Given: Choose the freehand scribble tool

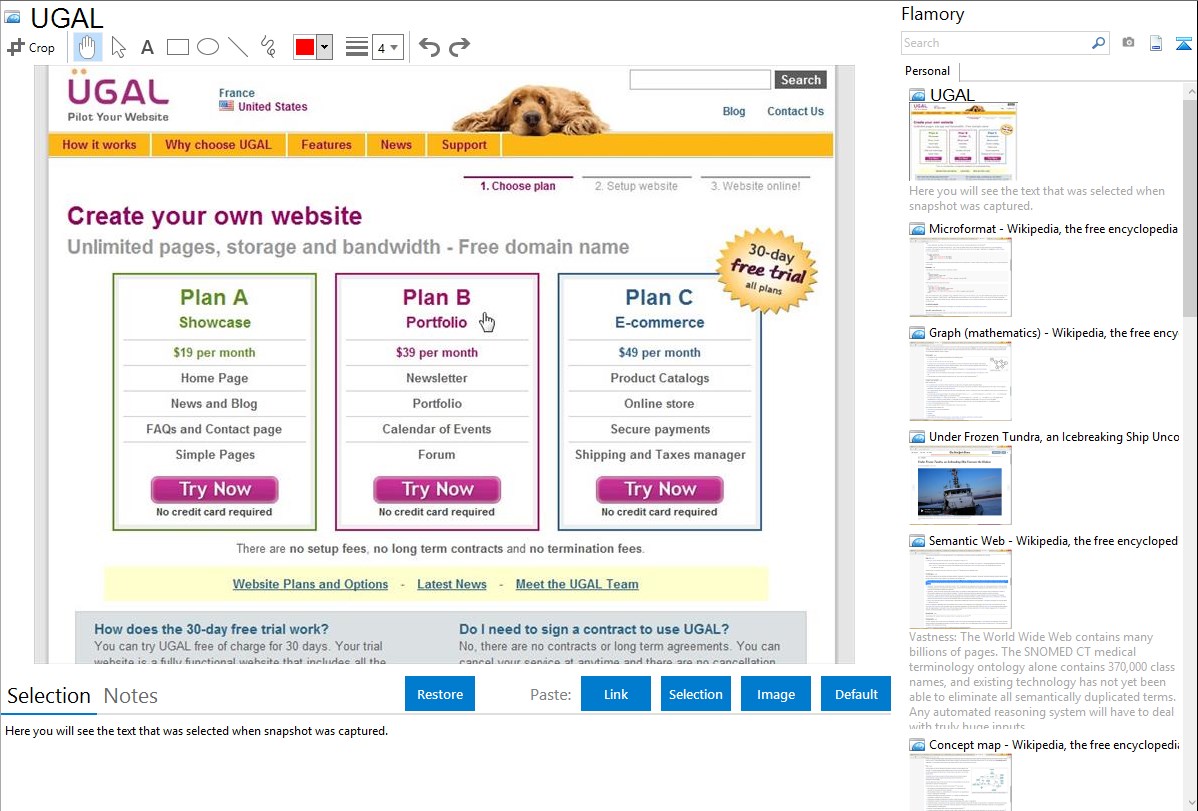Looking at the screenshot, I should 268,47.
